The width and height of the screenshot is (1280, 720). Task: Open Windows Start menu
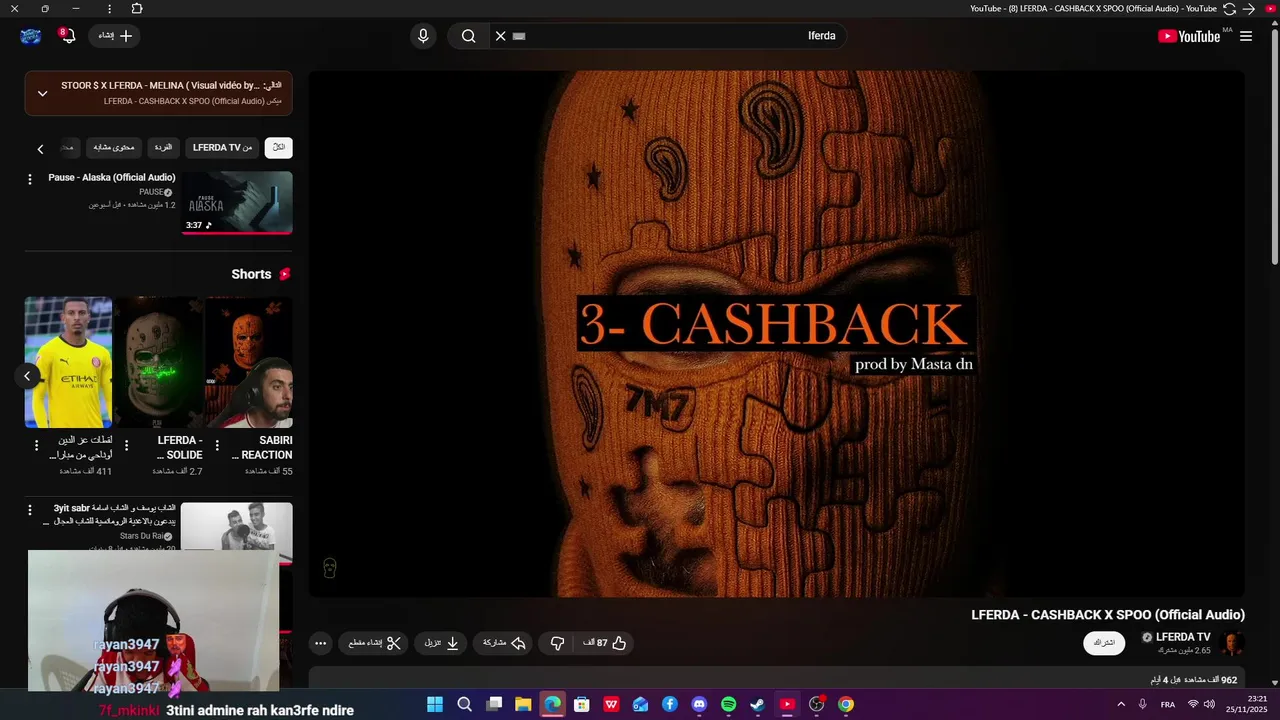(435, 704)
